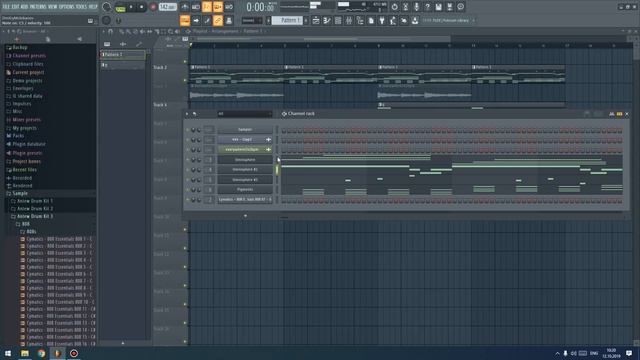Click the add pattern plus button

[306, 20]
